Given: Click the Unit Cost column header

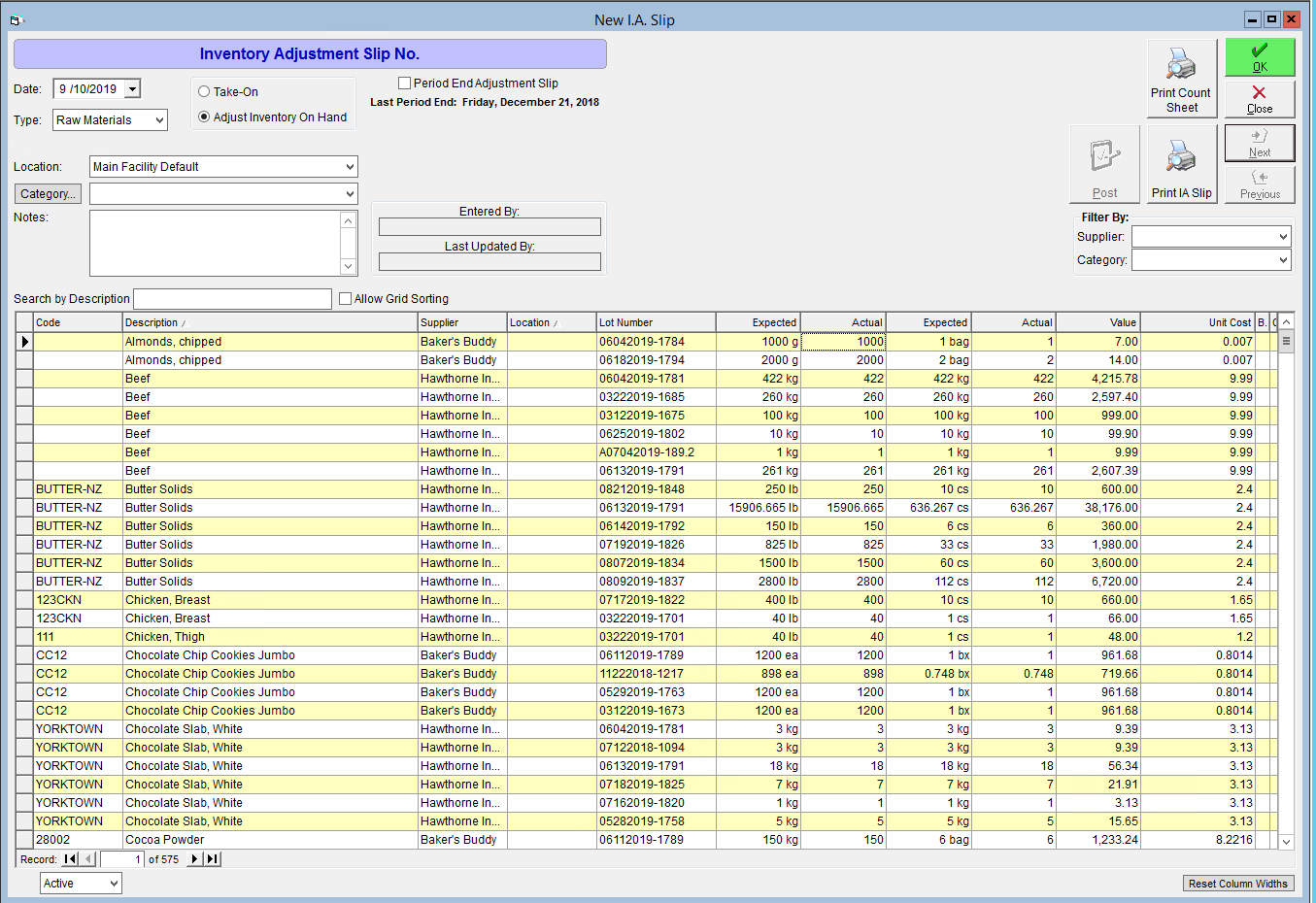Looking at the screenshot, I should click(x=1198, y=322).
